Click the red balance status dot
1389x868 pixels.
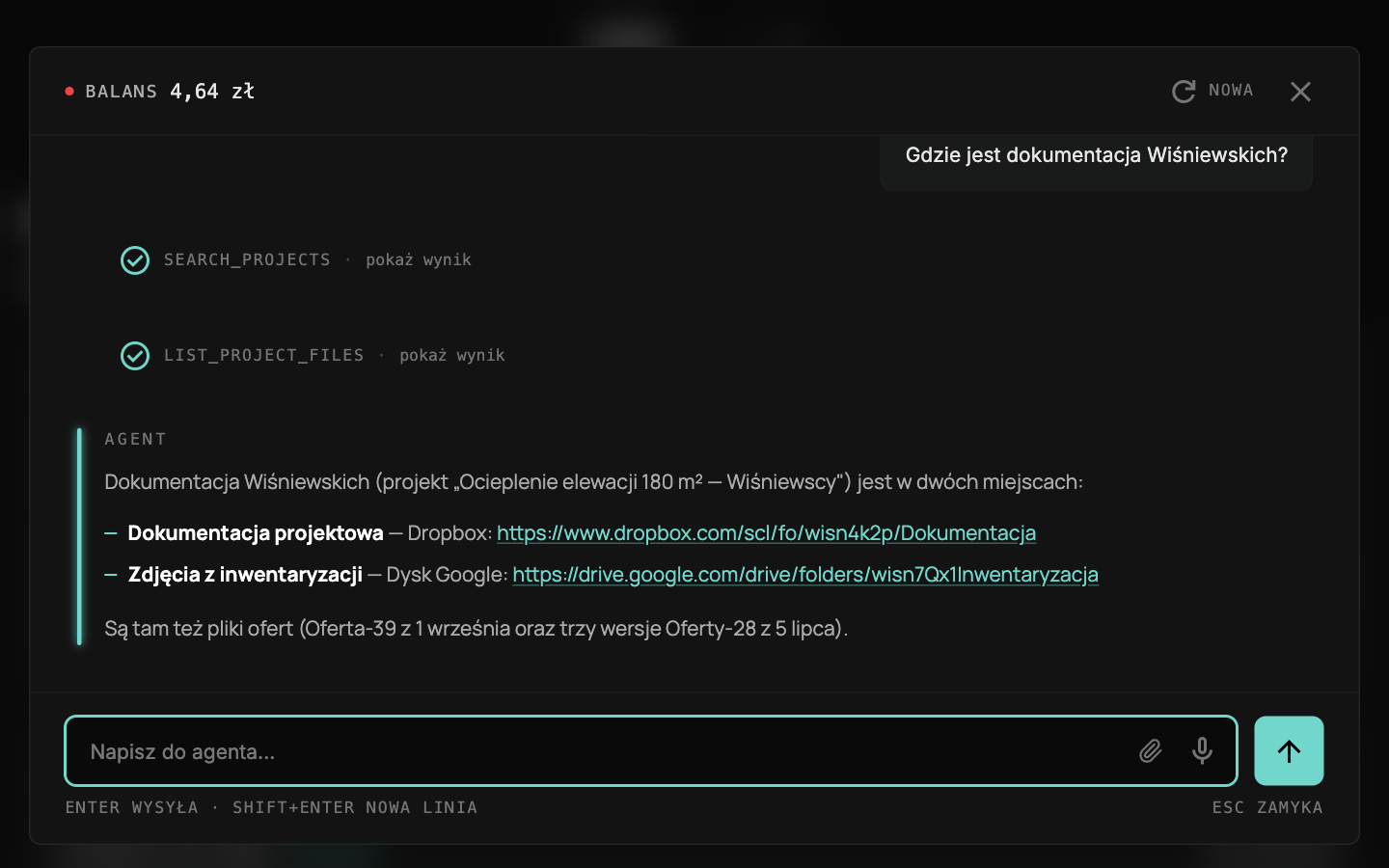click(69, 92)
